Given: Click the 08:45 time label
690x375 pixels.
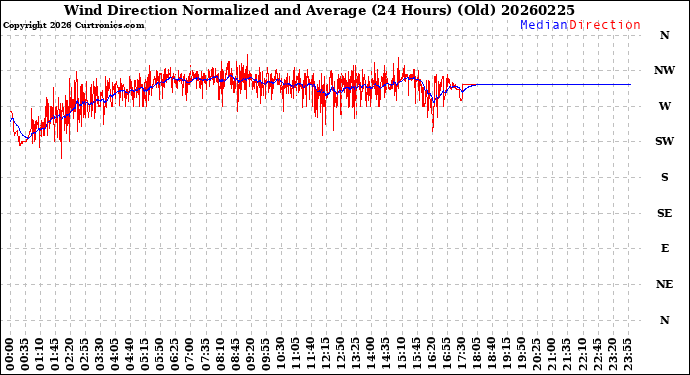Looking at the screenshot, I should pos(235,354).
